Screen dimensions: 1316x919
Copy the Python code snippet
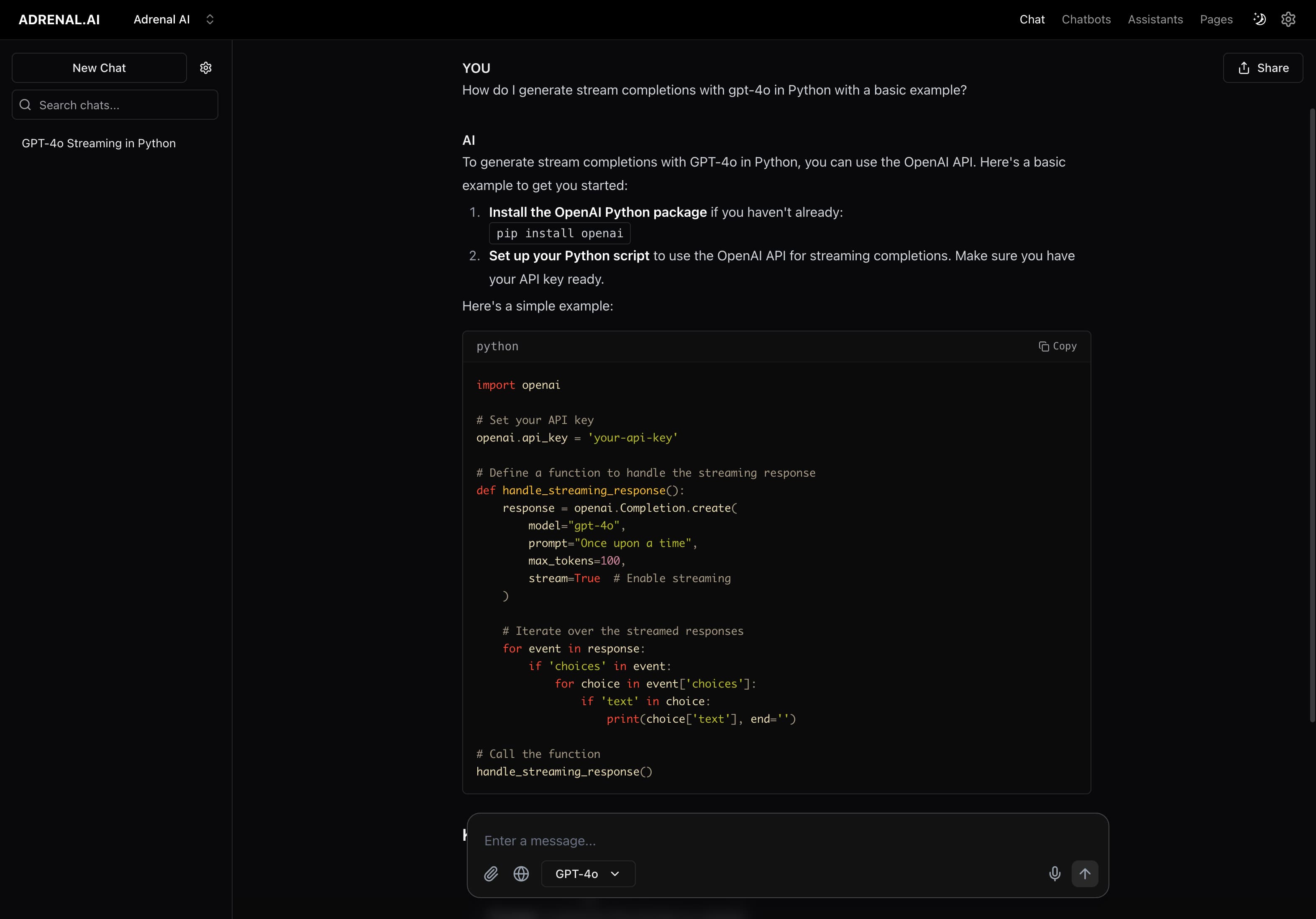(x=1057, y=346)
